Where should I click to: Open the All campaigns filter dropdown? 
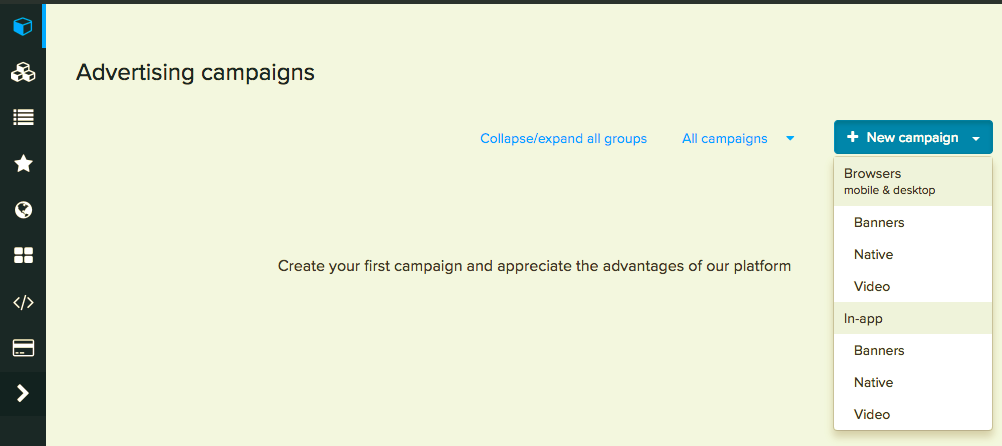pyautogui.click(x=738, y=139)
